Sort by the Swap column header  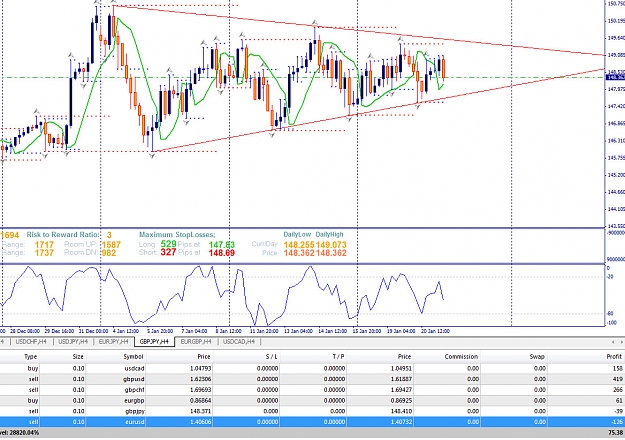537,356
